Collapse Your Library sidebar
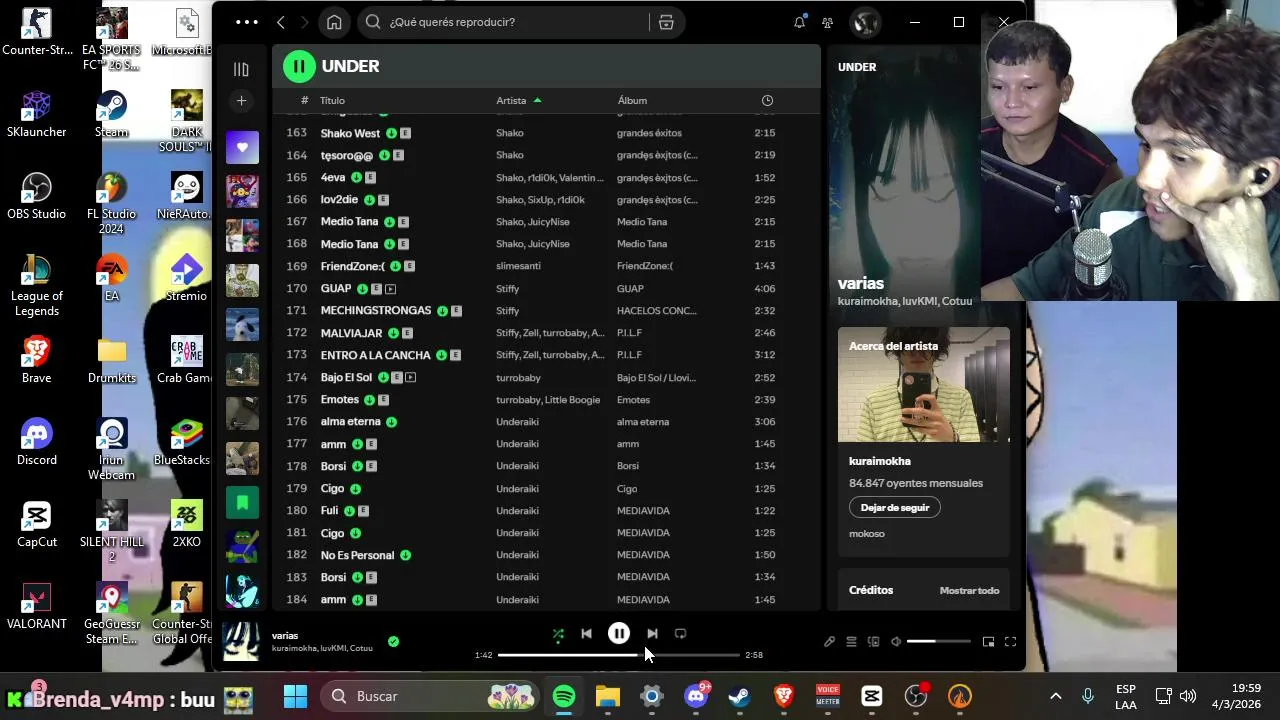 (241, 69)
